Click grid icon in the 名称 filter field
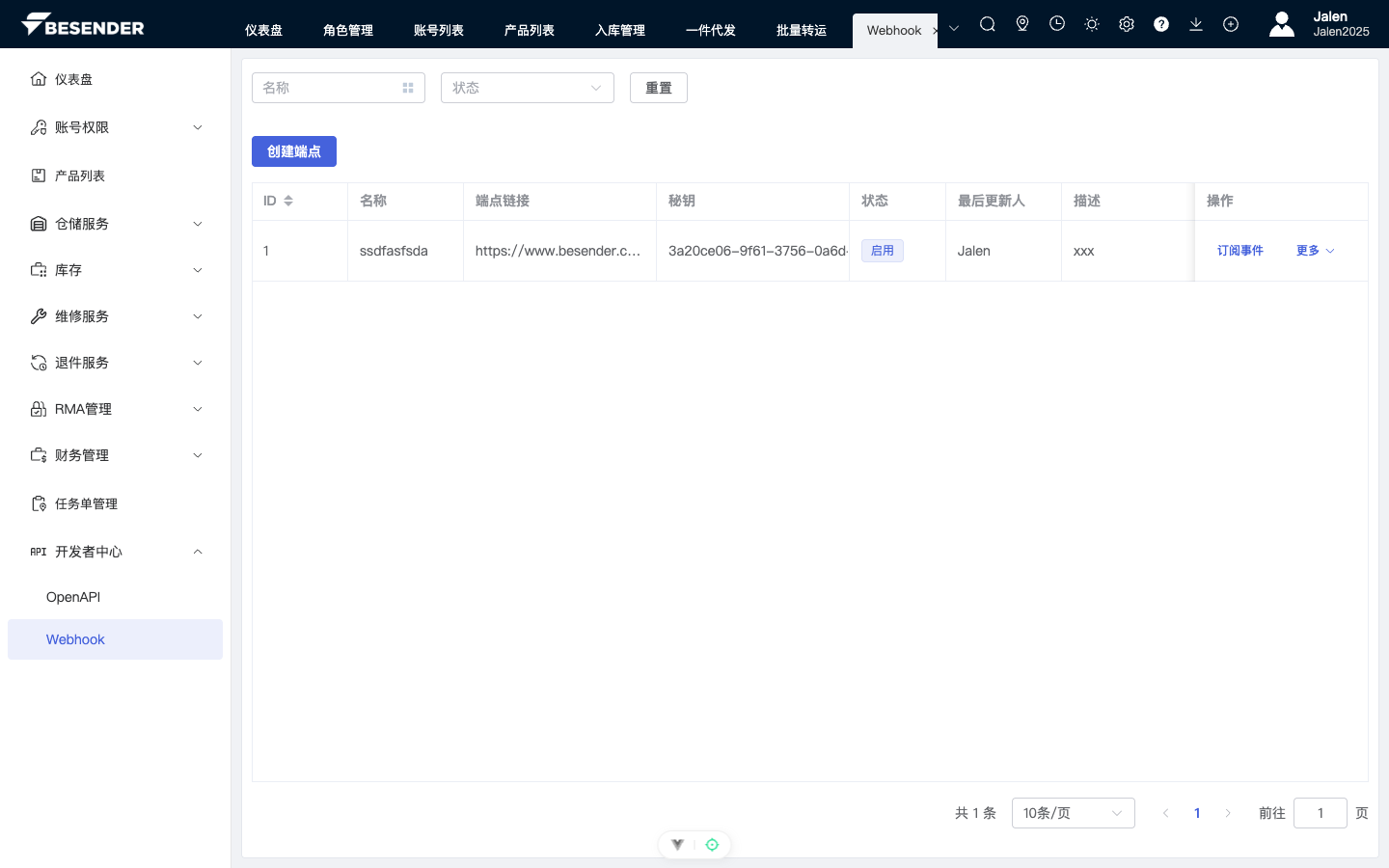Viewport: 1389px width, 868px height. point(408,88)
